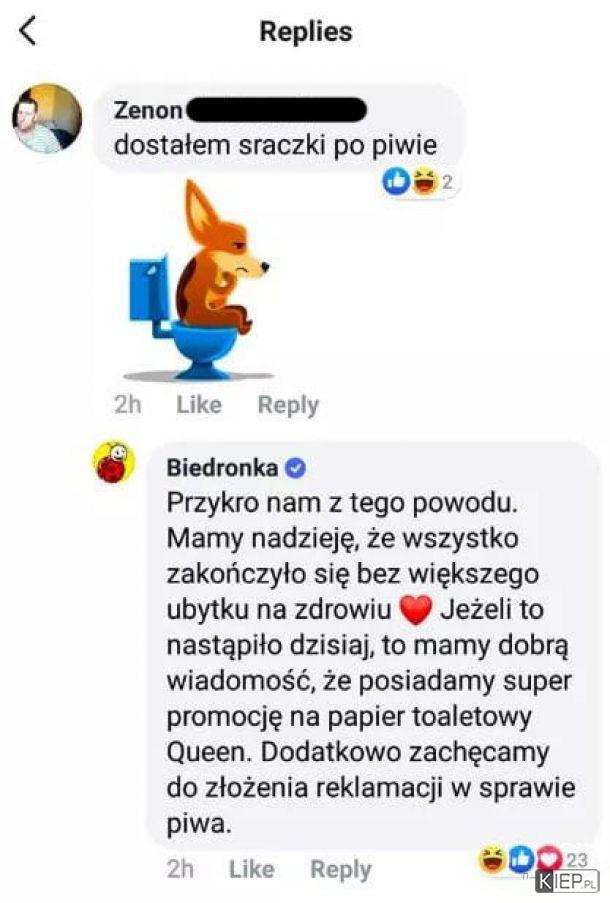View reaction count 23 on Biedronka's reply
The image size is (610, 903).
(577, 860)
